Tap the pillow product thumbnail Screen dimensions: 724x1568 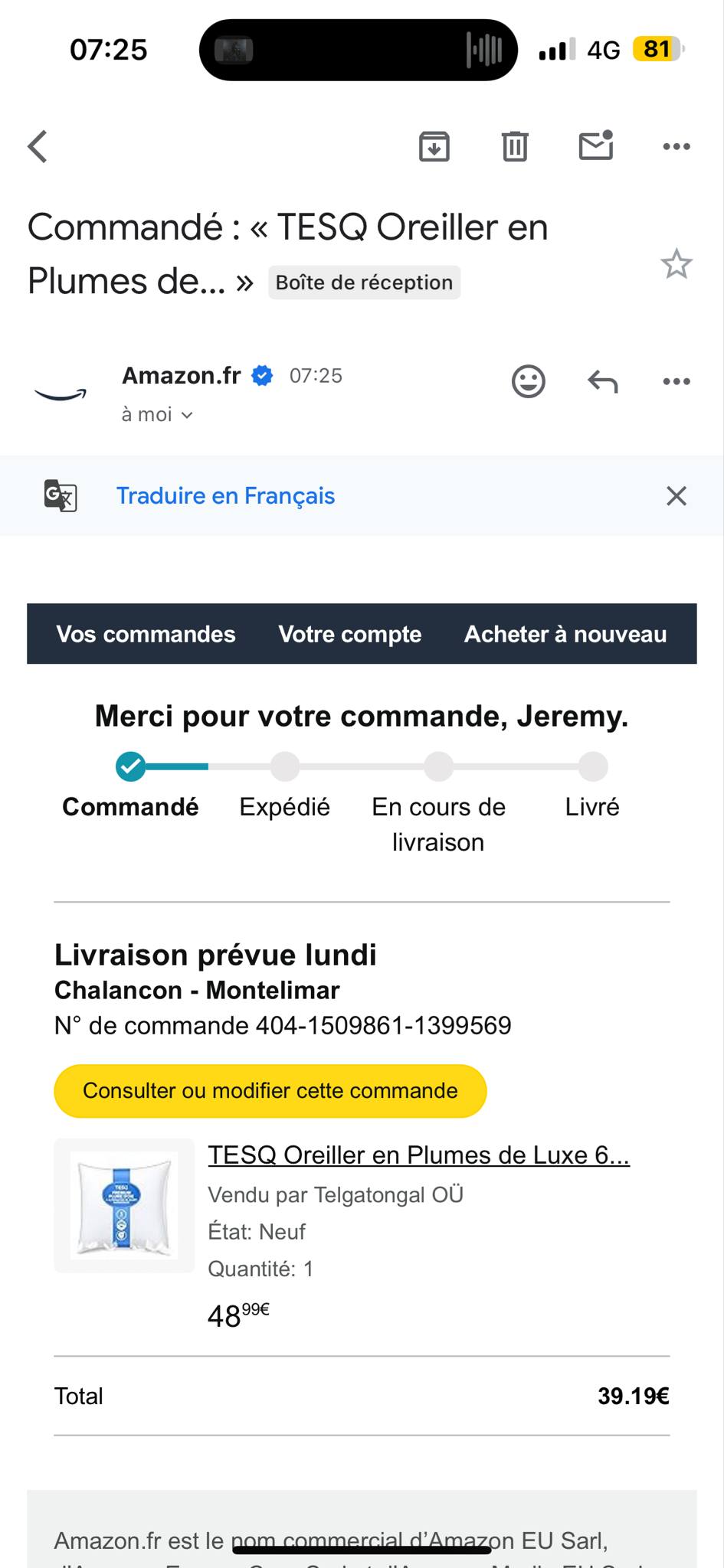pos(124,1206)
